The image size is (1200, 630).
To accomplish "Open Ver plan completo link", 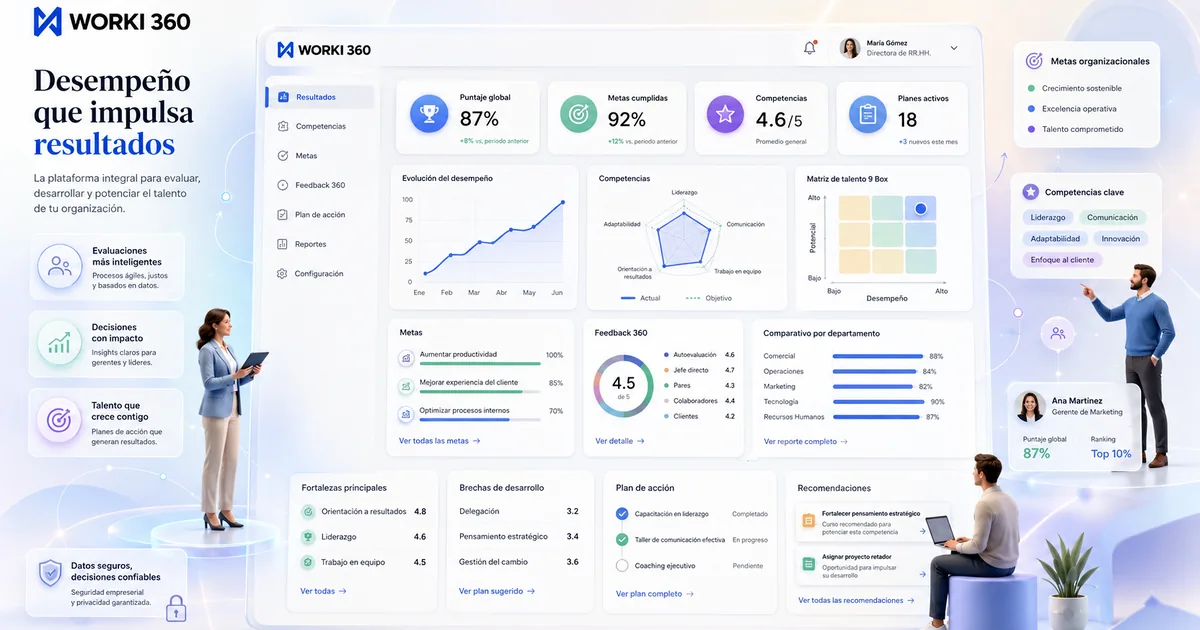I will tap(655, 593).
